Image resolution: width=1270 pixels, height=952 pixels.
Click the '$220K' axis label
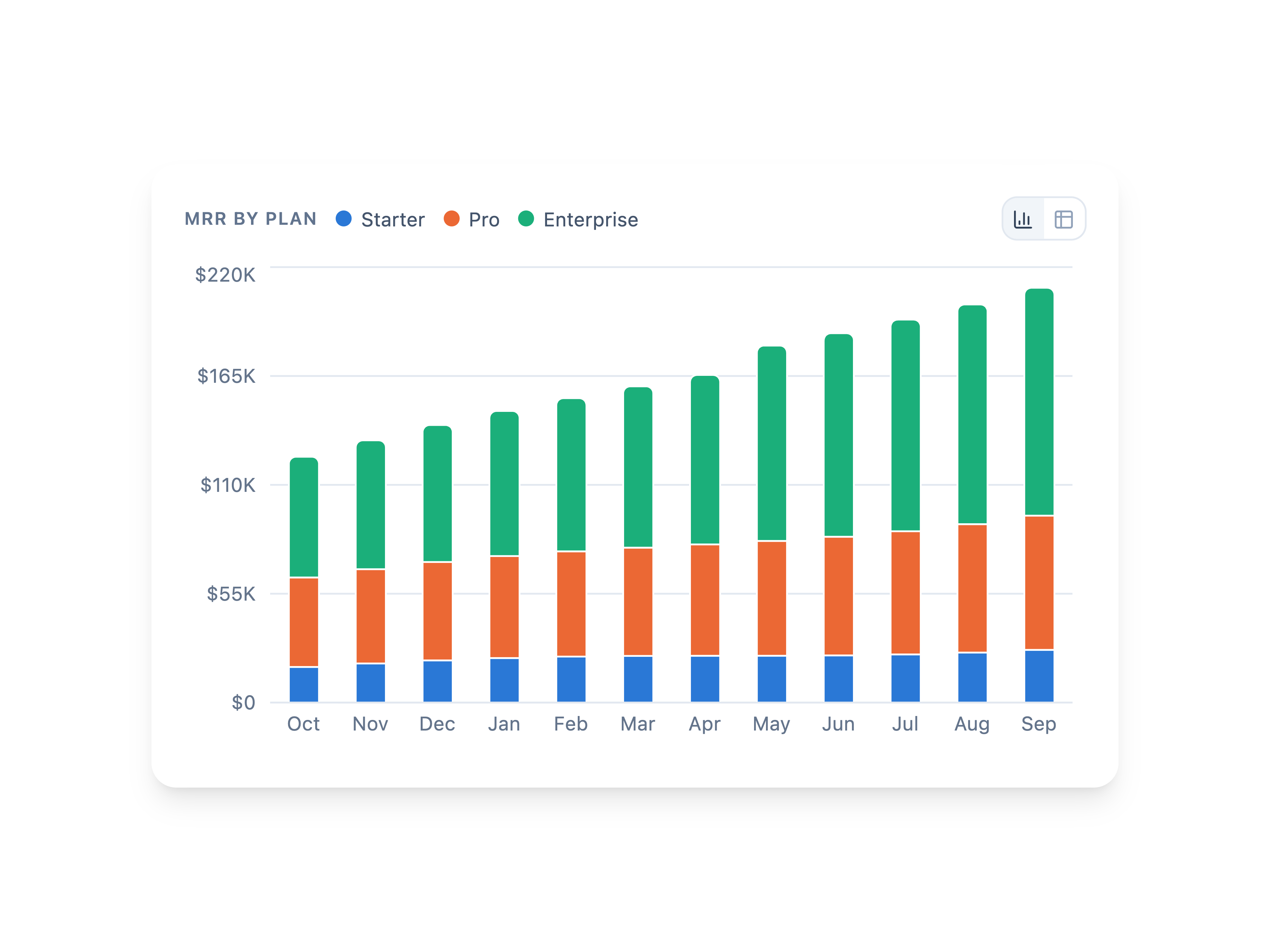pos(225,275)
